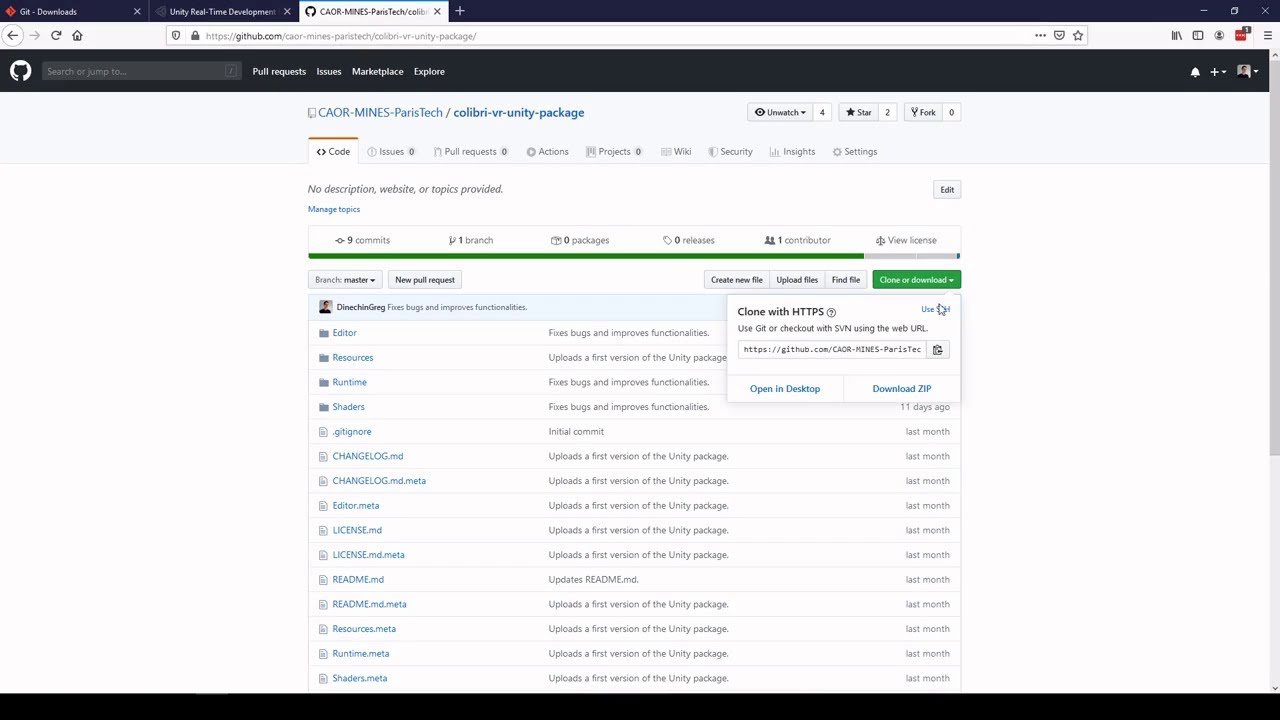Star the repository
This screenshot has height=720, width=1280.
pos(858,112)
